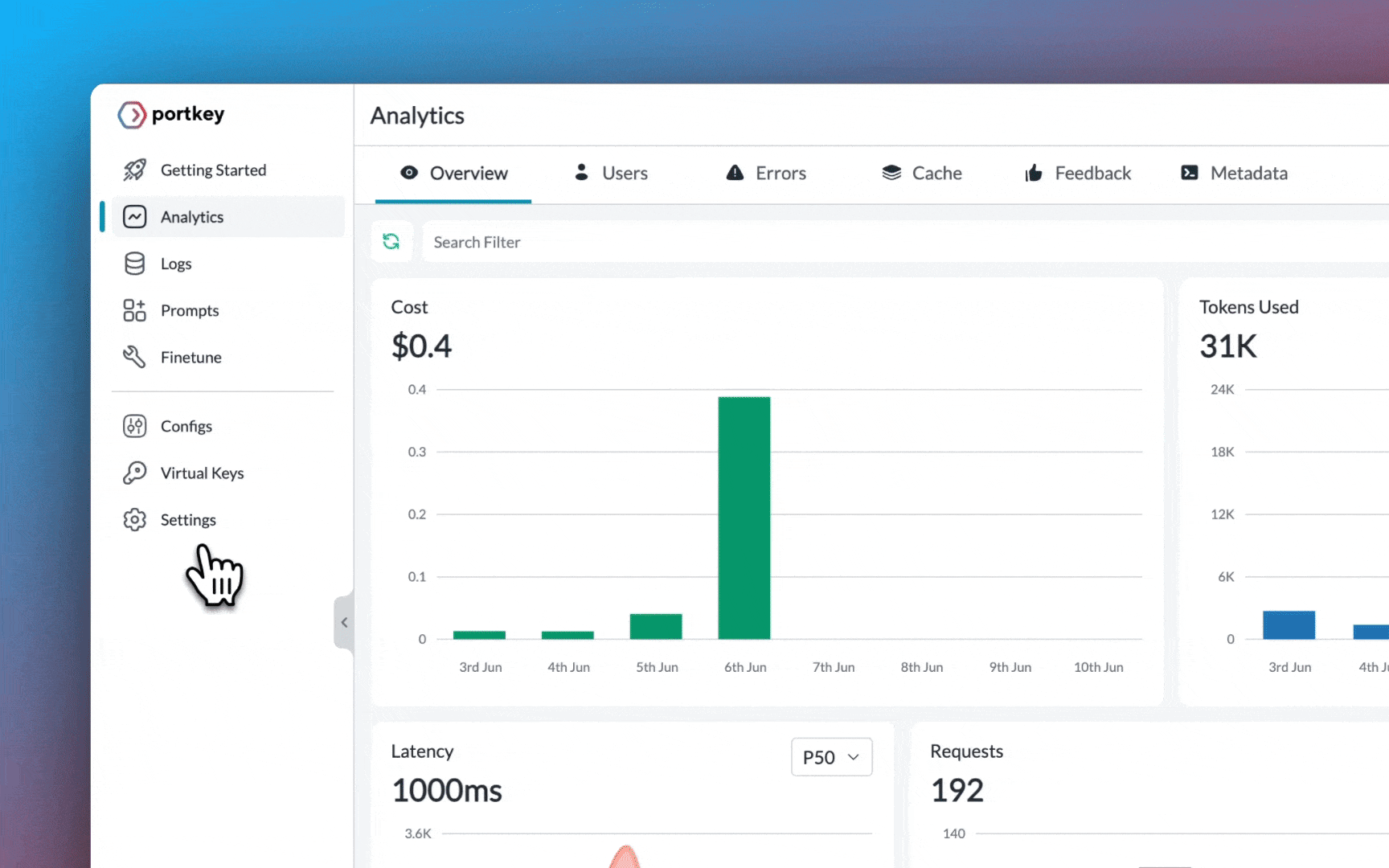This screenshot has width=1389, height=868.
Task: Click the Virtual Keys key icon
Action: point(134,473)
